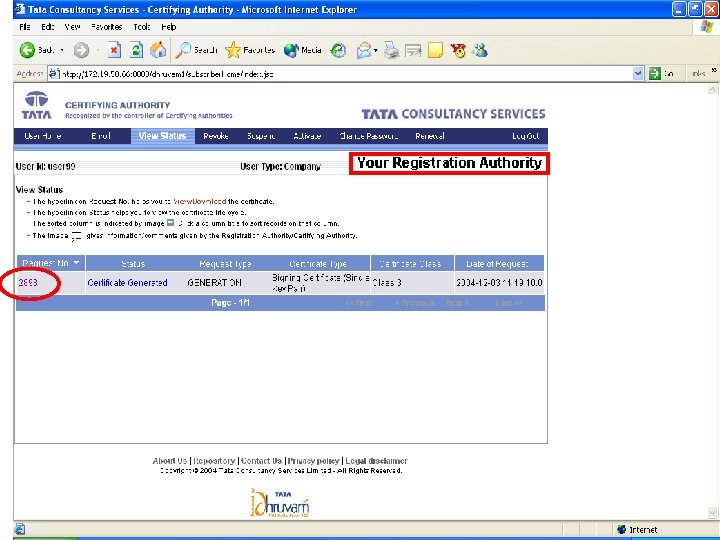Viewport: 720px width, 540px height.
Task: Sort by Certificate Type column header
Action: pyautogui.click(x=318, y=264)
